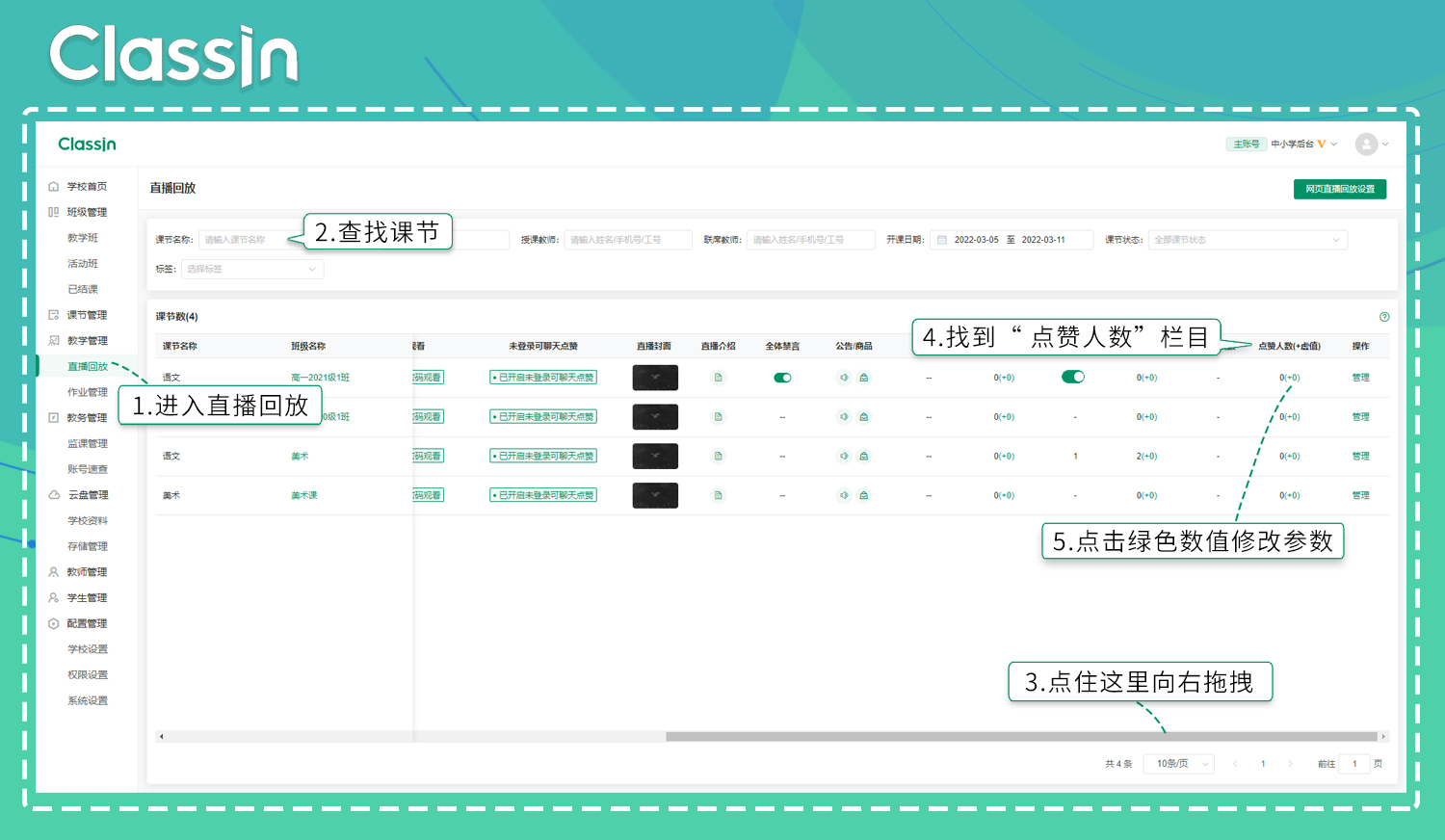The height and width of the screenshot is (840, 1445).
Task: Open 监课管理 in sidebar
Action: pyautogui.click(x=88, y=444)
